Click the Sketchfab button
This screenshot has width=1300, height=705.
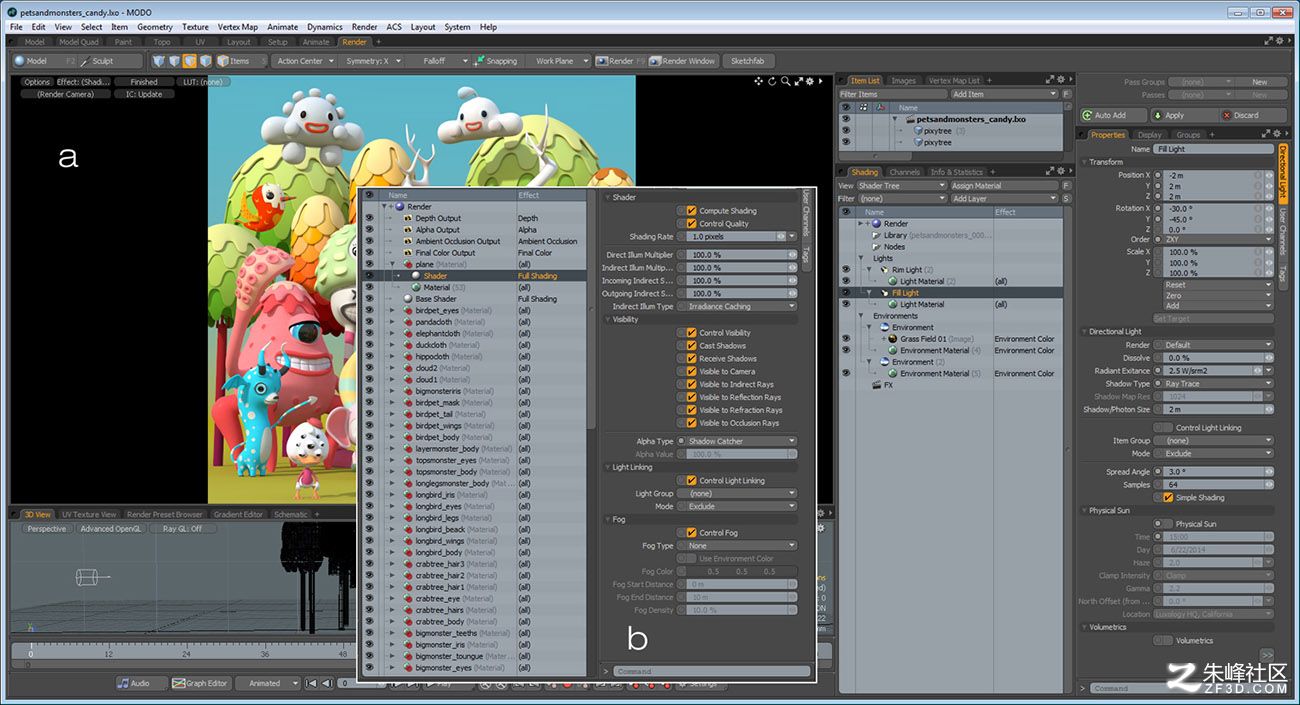coord(747,61)
